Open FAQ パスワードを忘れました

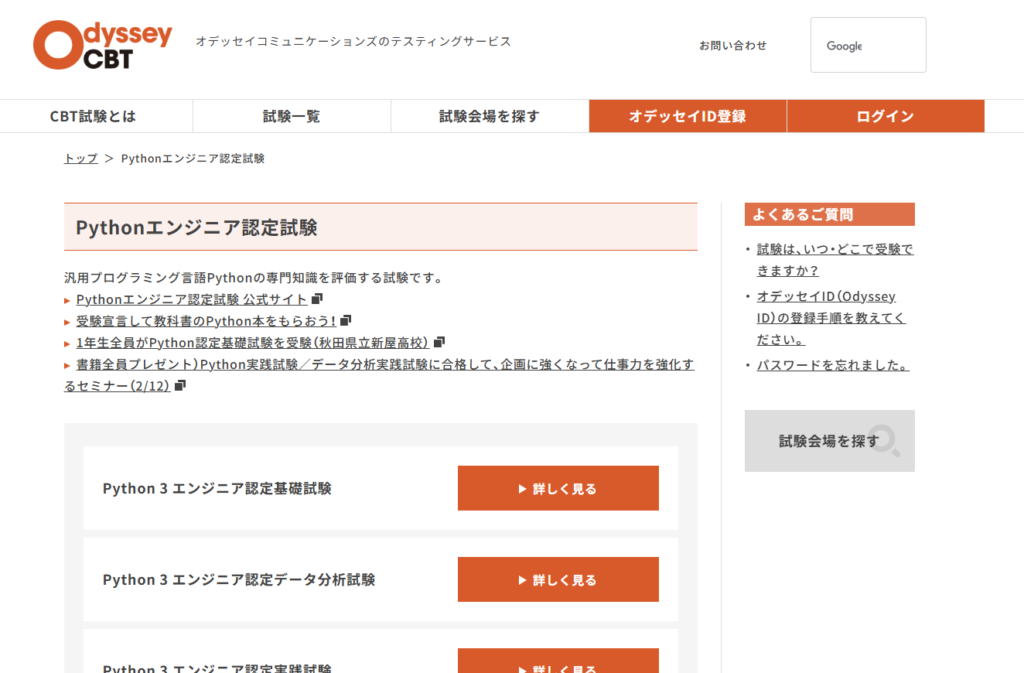(x=832, y=365)
